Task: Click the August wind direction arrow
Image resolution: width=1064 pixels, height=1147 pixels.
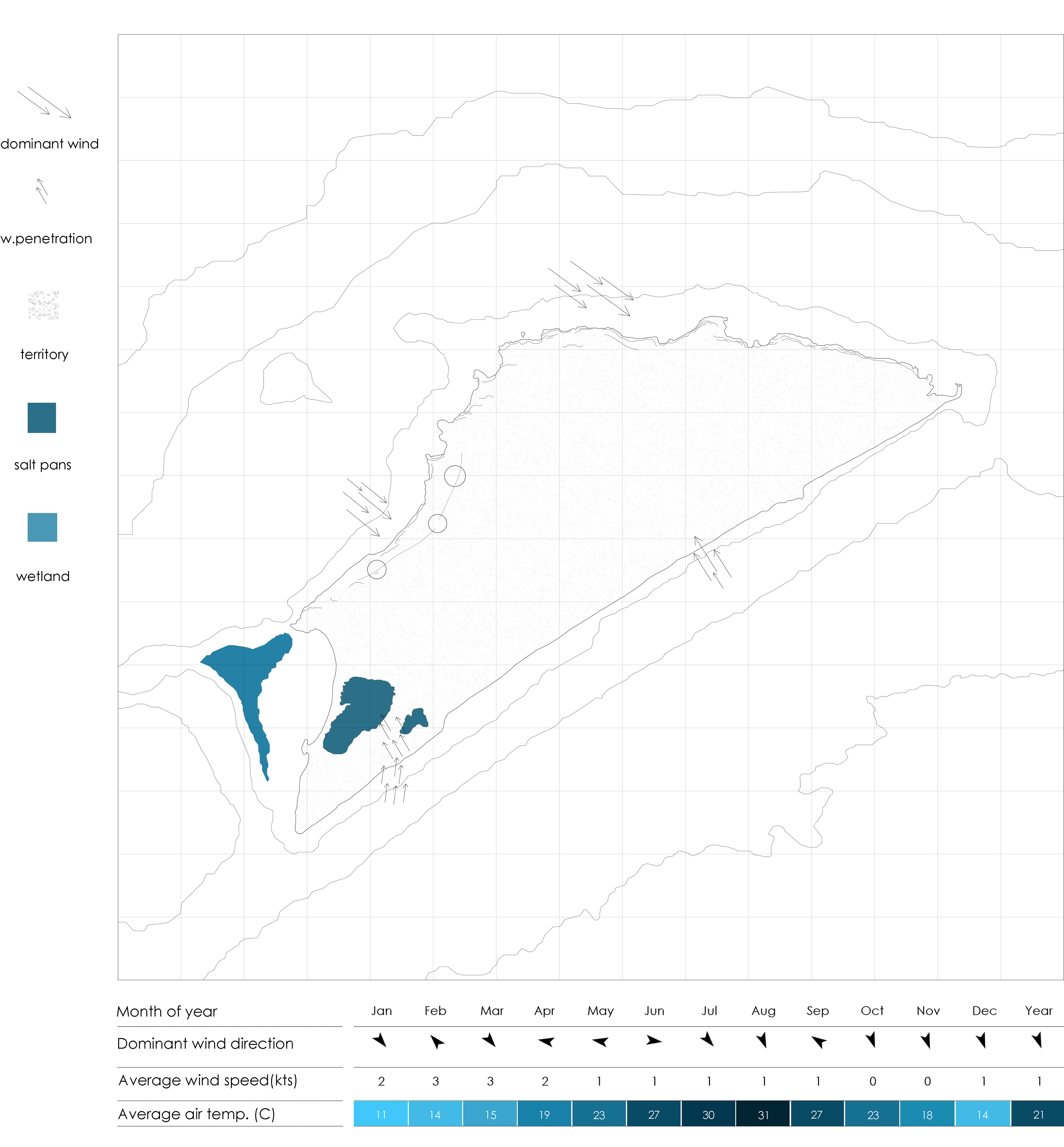Action: (762, 1040)
